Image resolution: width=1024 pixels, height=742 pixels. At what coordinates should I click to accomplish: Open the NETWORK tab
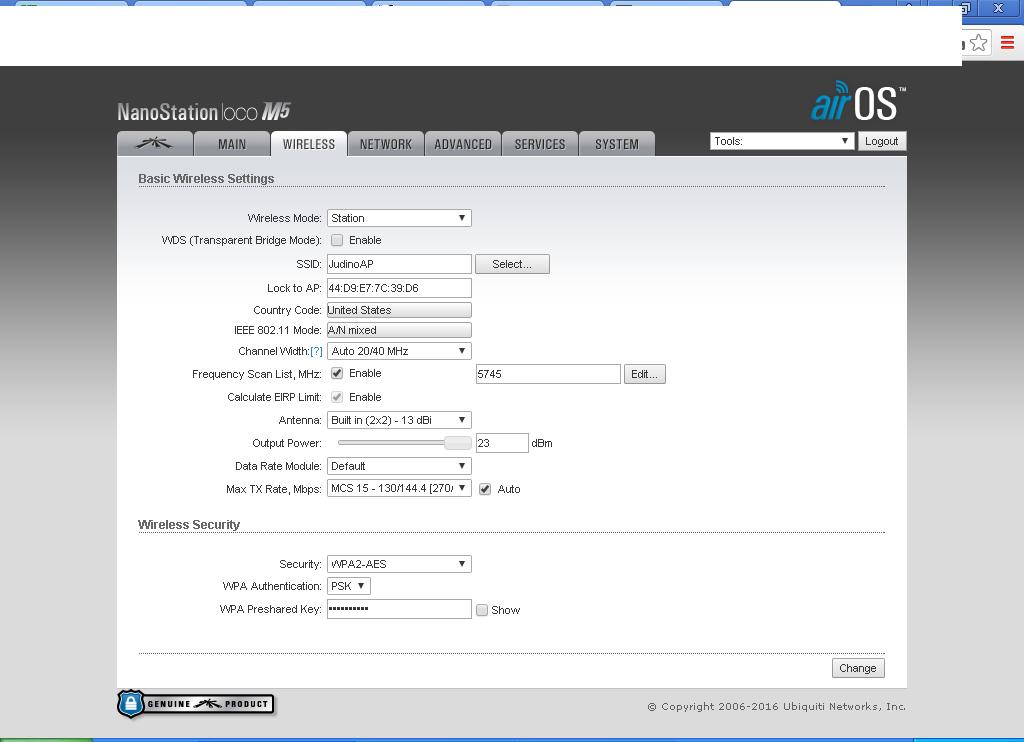[386, 144]
